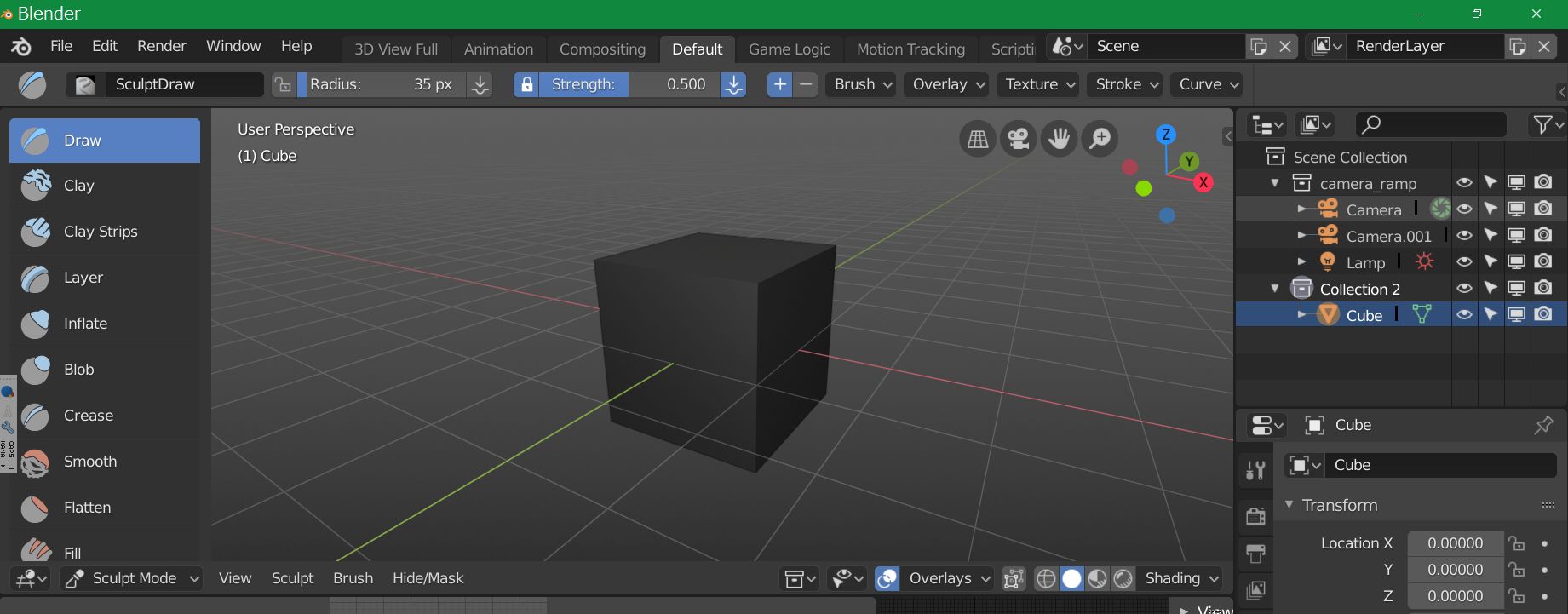The width and height of the screenshot is (1568, 614).
Task: Open the Brush dropdown in header
Action: (x=862, y=84)
